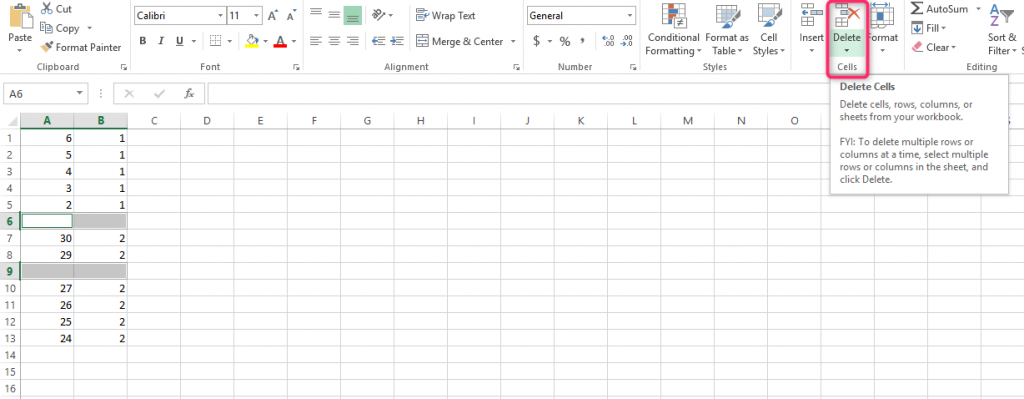Viewport: 1024px width, 399px height.
Task: Decrease font size with the small A
Action: tap(290, 16)
